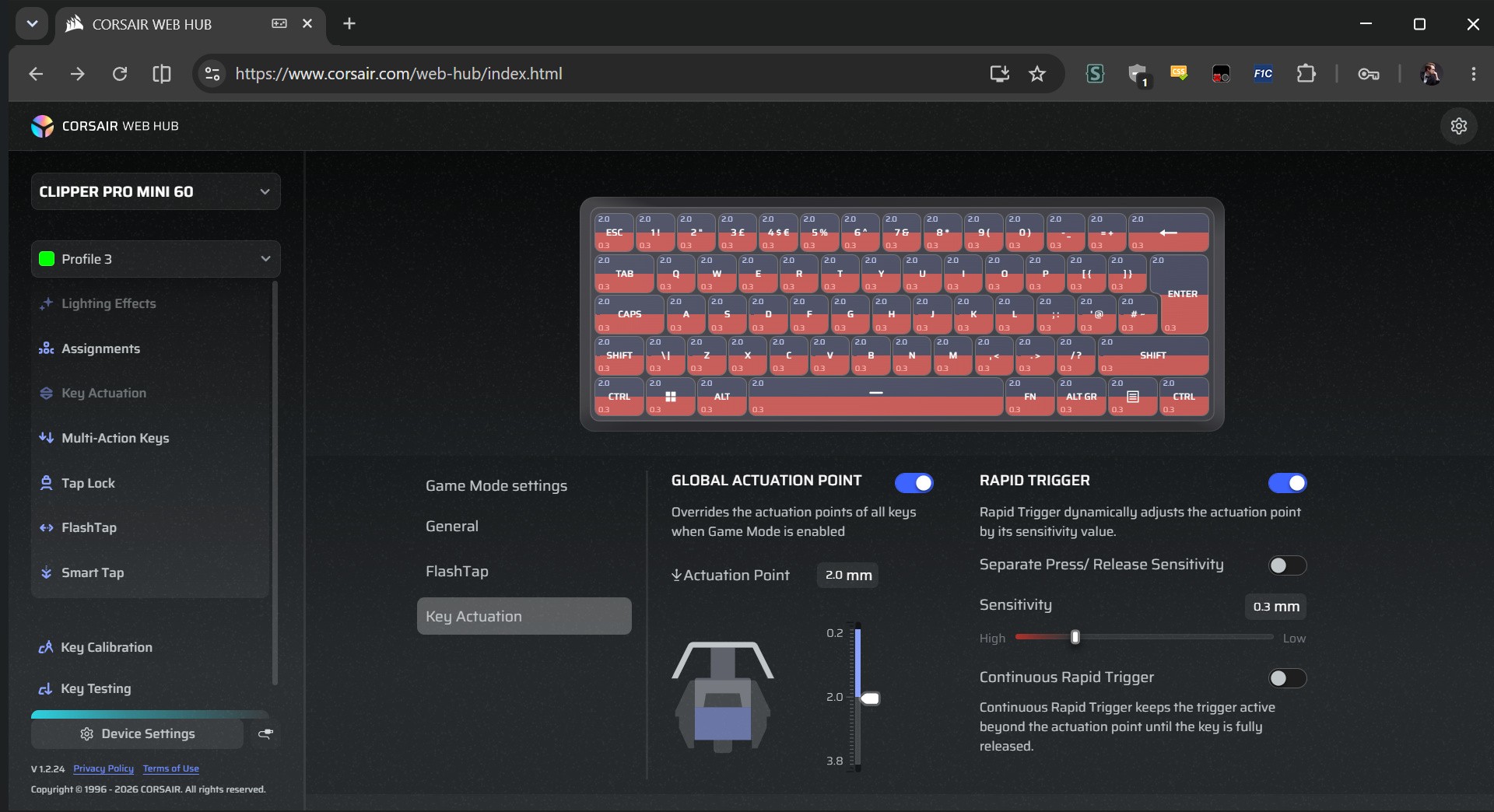The image size is (1494, 812).
Task: Click the Sensitivity 0.3 mm field
Action: 1275,607
